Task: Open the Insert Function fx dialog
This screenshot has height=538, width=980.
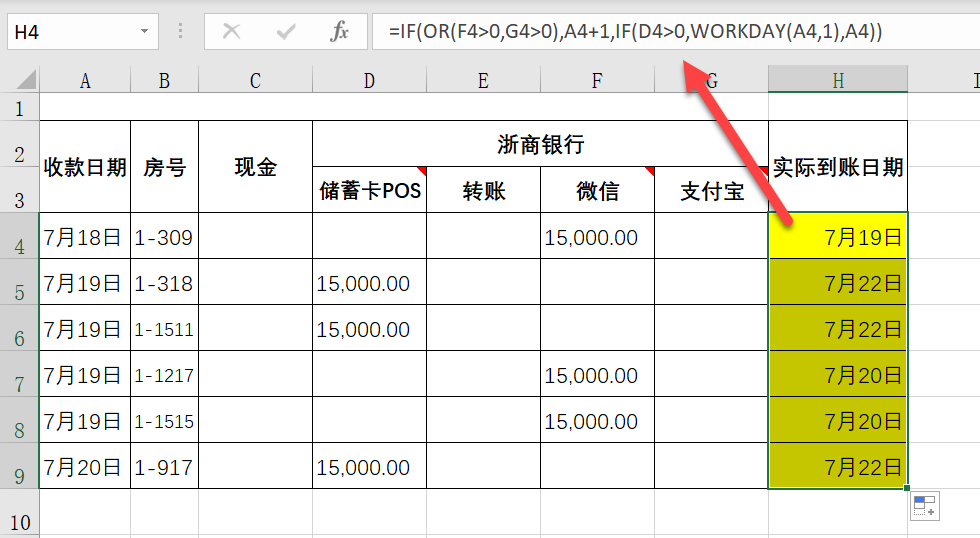Action: tap(340, 32)
